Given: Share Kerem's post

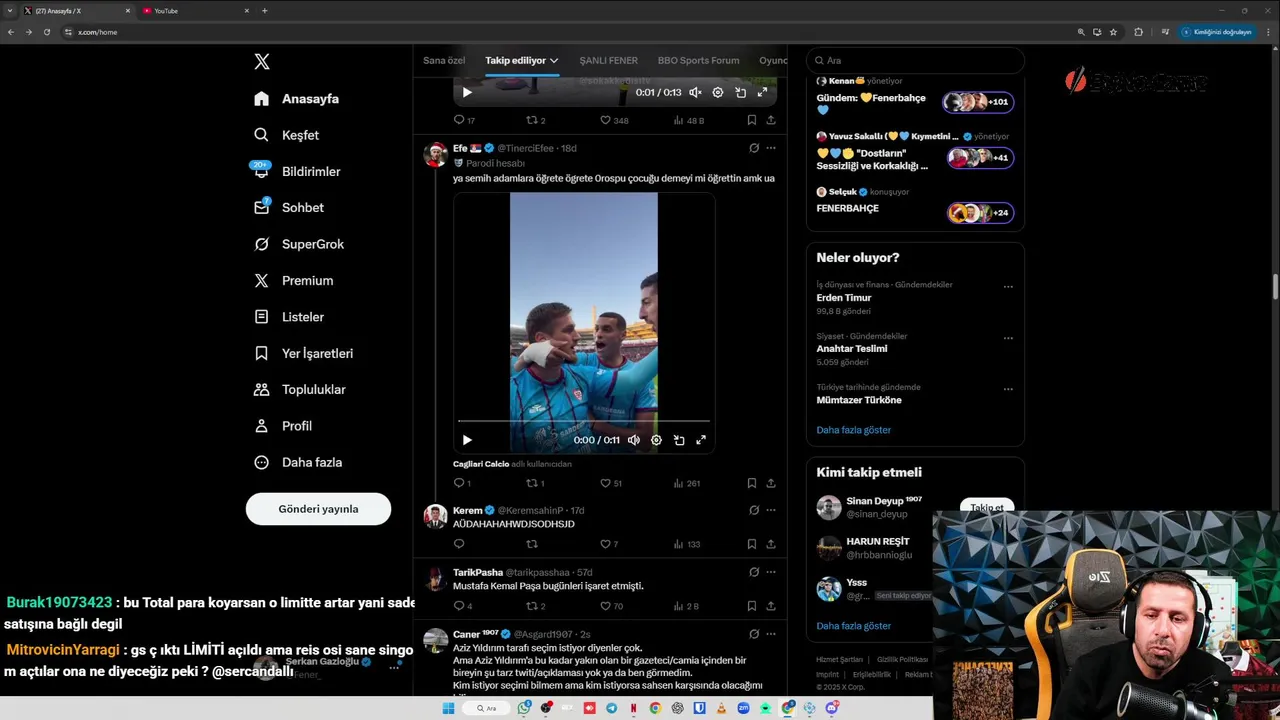Looking at the screenshot, I should point(771,544).
